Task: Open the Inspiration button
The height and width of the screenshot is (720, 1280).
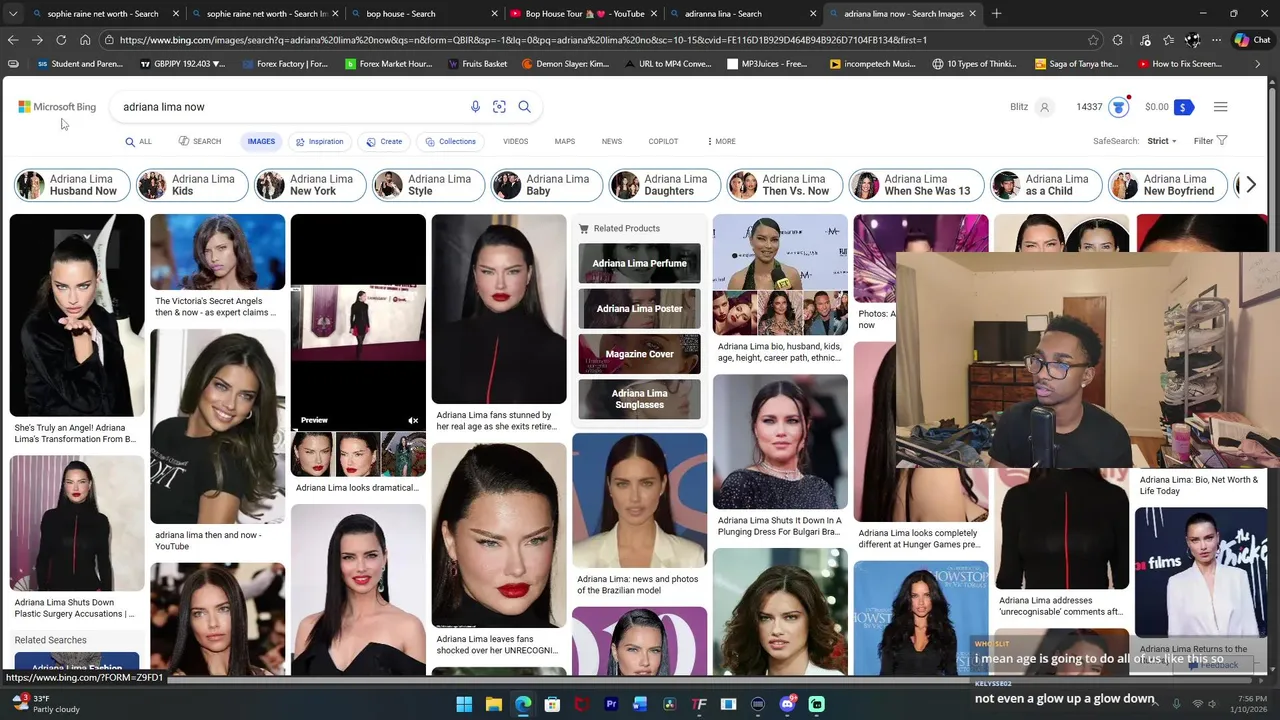Action: point(320,141)
